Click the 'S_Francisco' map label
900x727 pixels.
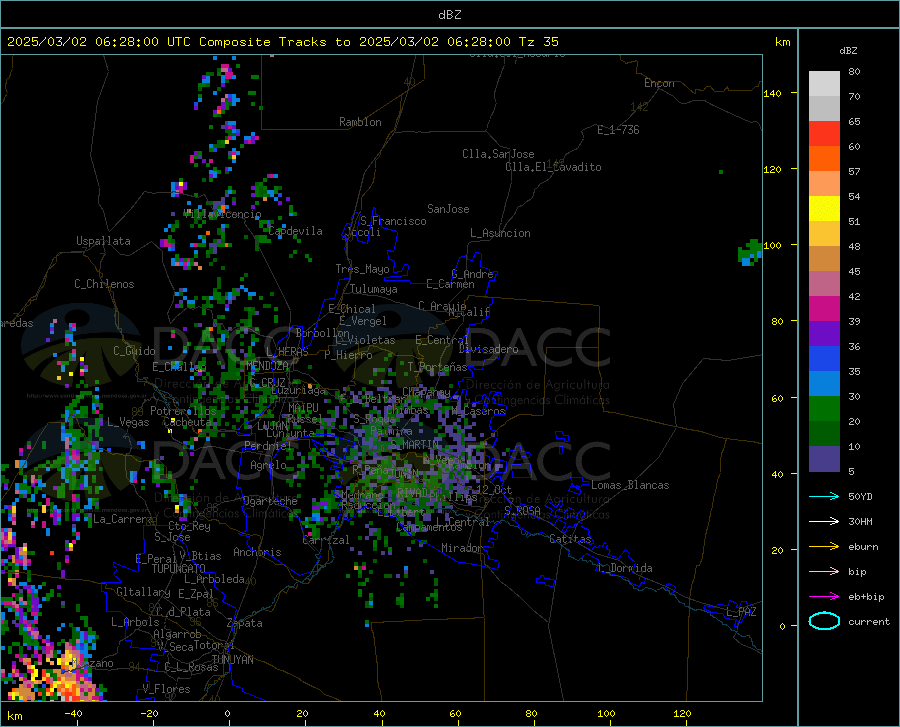tap(393, 221)
